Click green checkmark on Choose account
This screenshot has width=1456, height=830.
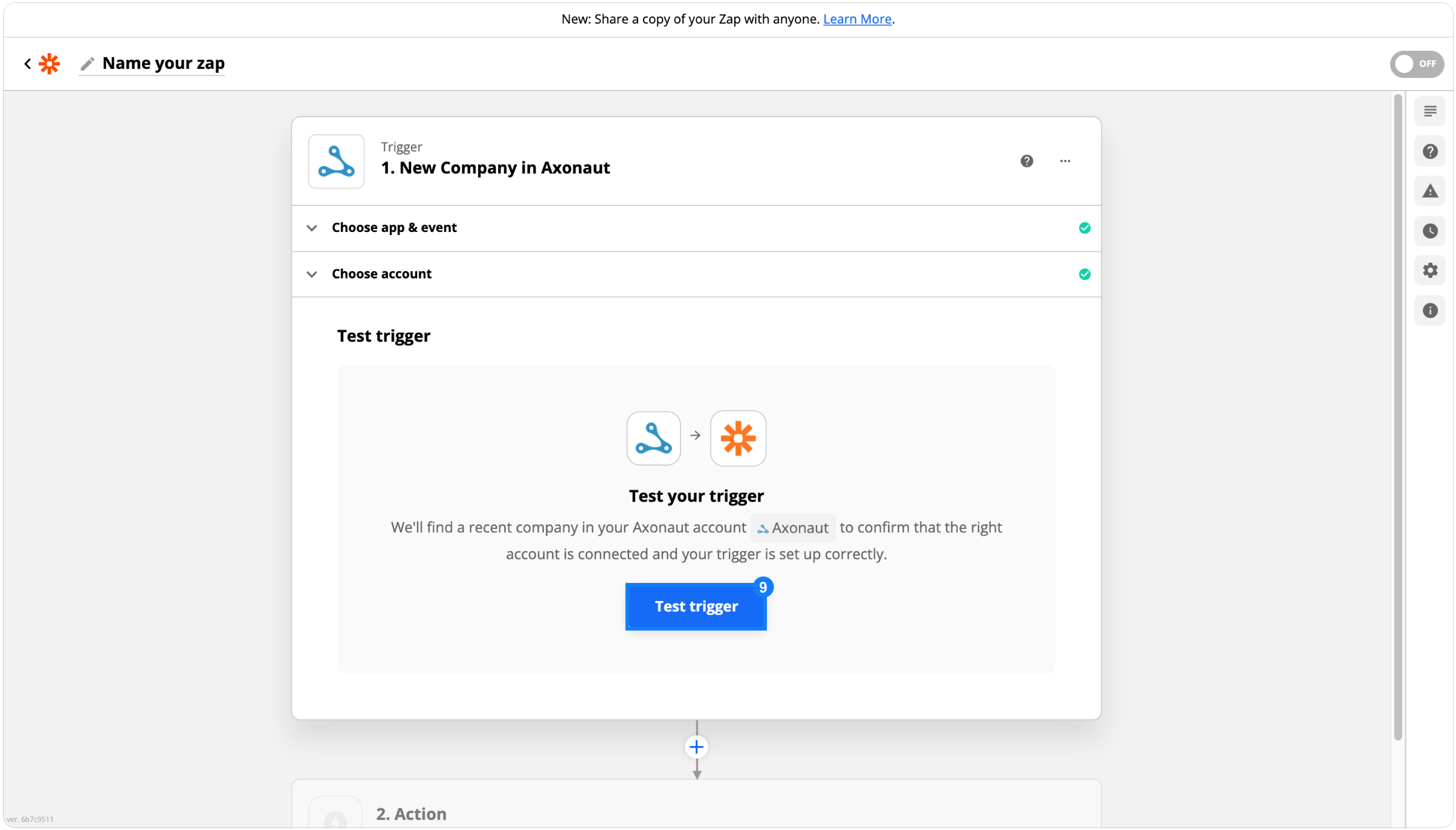tap(1084, 274)
